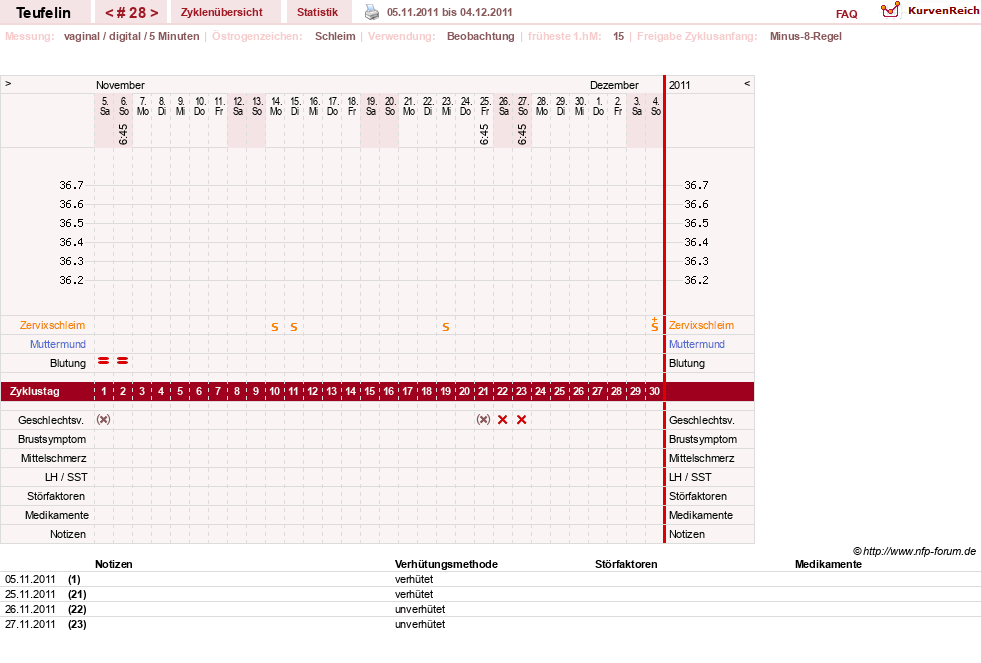Click the cervical mucus S marker on day 19

pos(445,327)
